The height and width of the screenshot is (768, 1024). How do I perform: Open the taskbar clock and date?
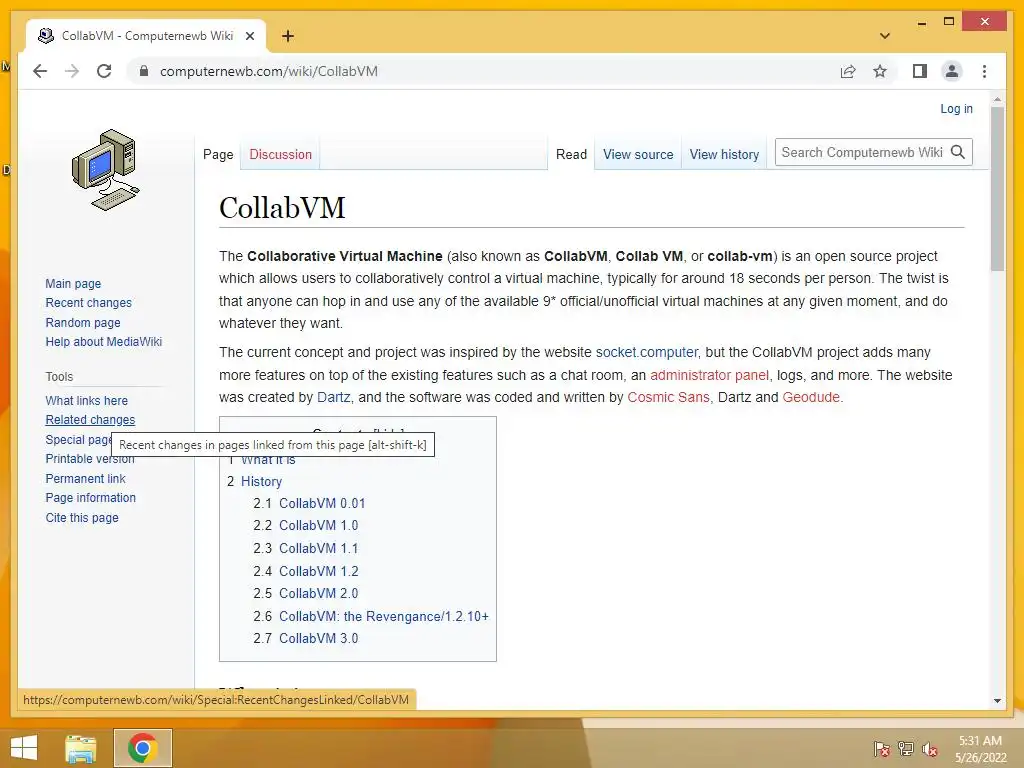[x=980, y=749]
